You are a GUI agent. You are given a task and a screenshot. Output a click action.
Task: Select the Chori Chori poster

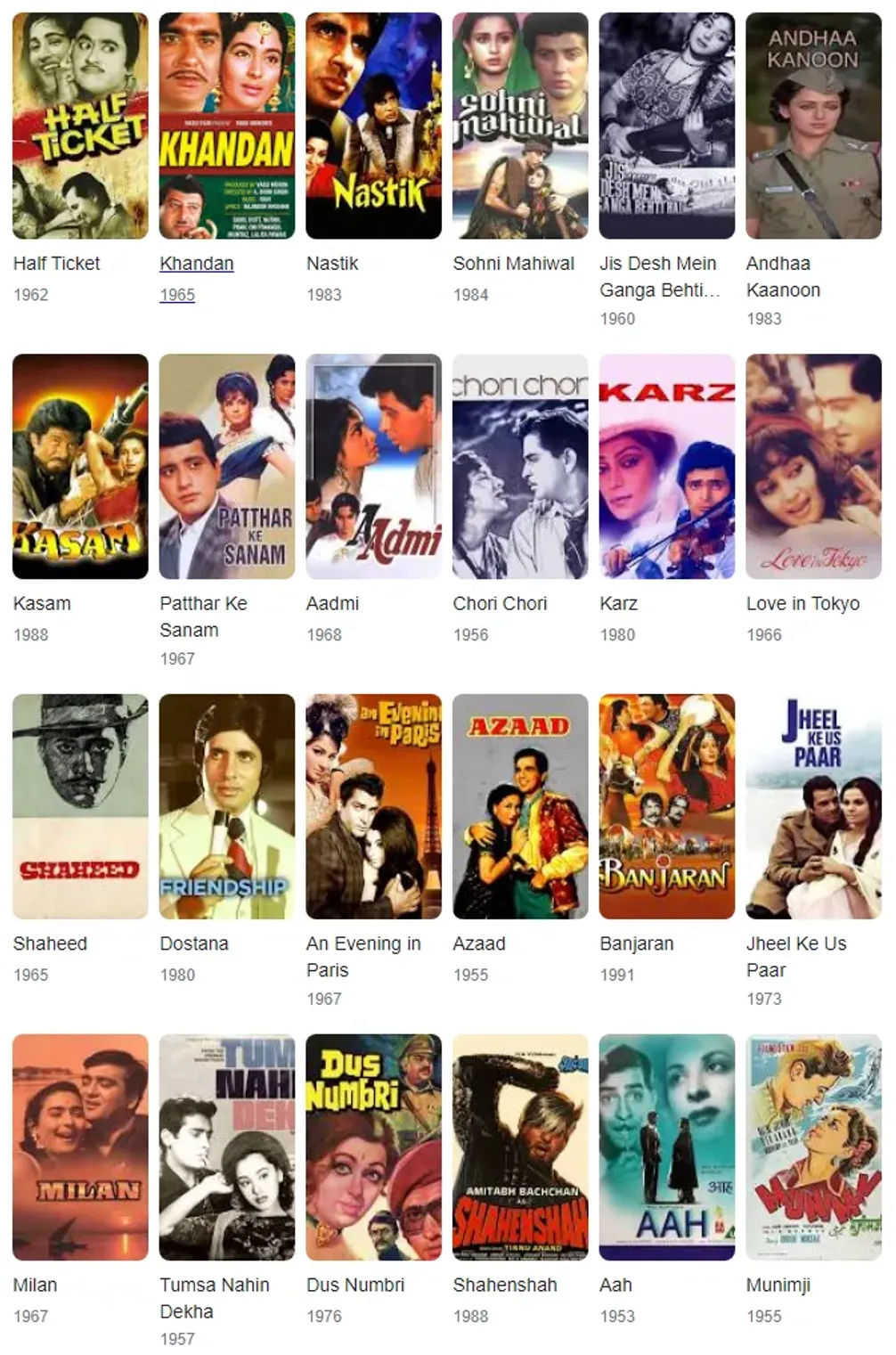pyautogui.click(x=520, y=467)
